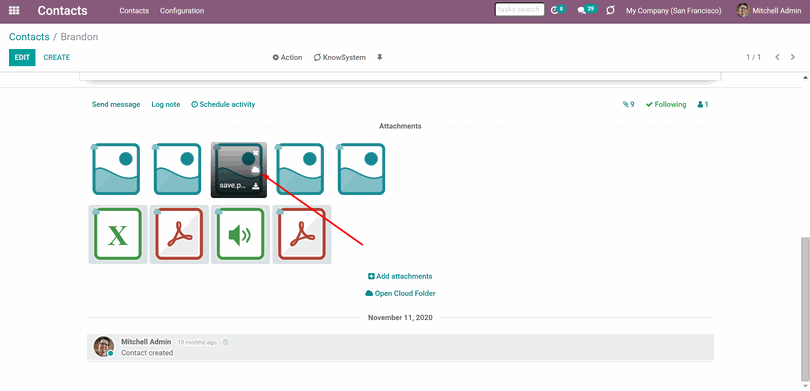Download the save.p... attachment
This screenshot has width=810, height=391.
(255, 186)
